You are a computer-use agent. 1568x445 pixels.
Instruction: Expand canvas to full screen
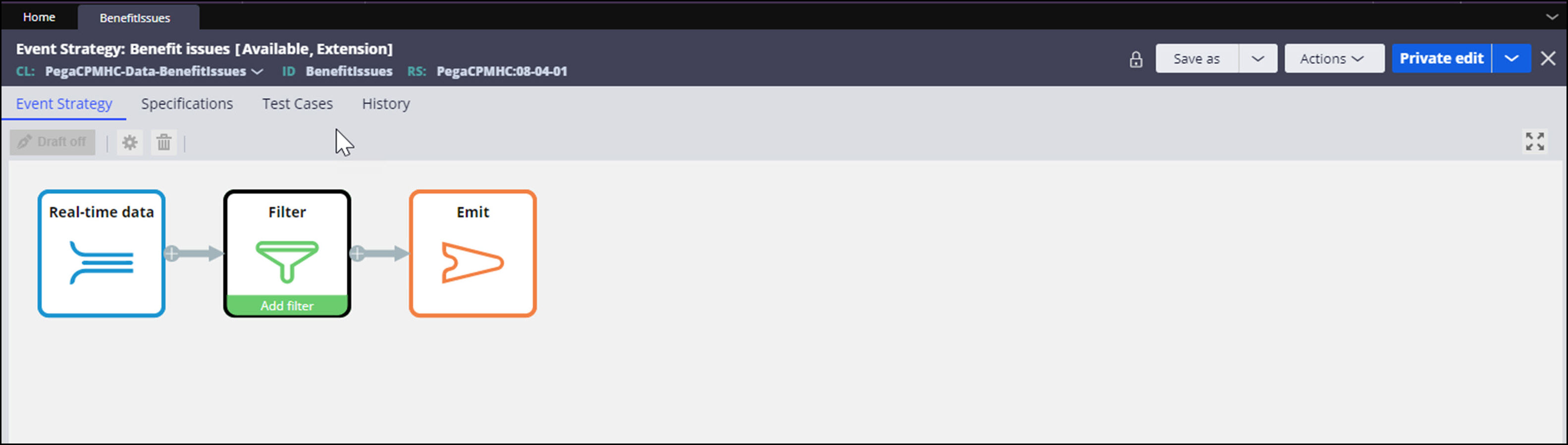click(x=1534, y=141)
